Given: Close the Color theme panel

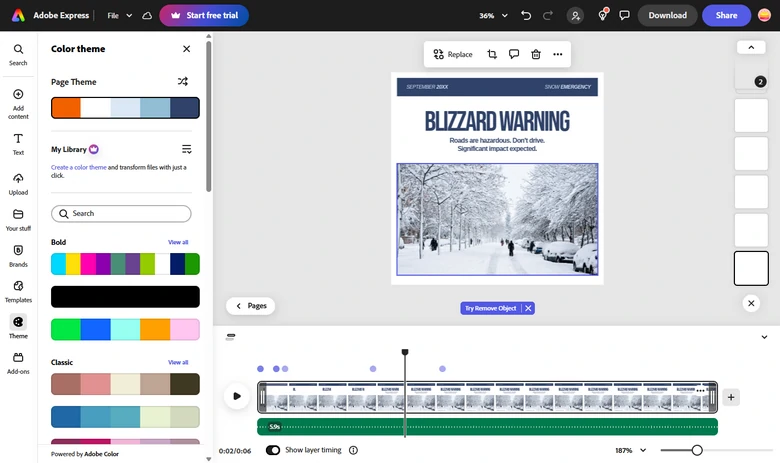Looking at the screenshot, I should coord(187,49).
